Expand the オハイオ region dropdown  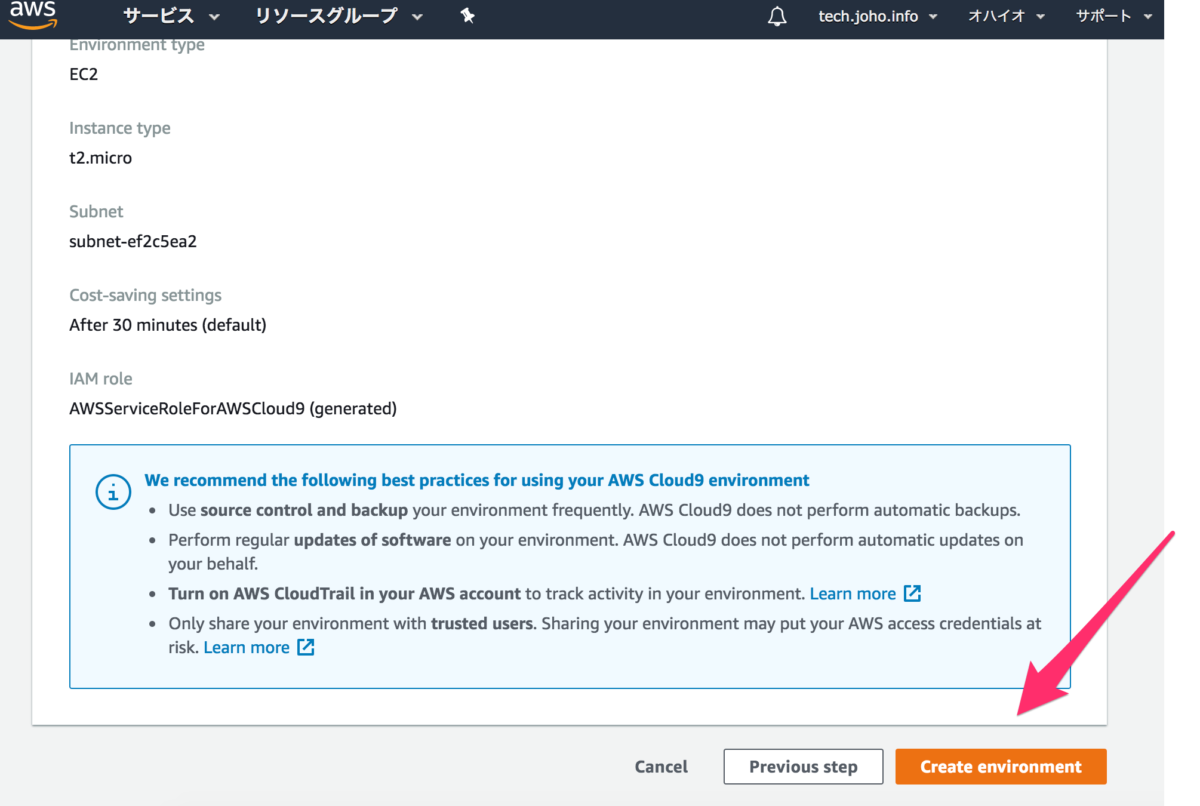tap(1006, 16)
